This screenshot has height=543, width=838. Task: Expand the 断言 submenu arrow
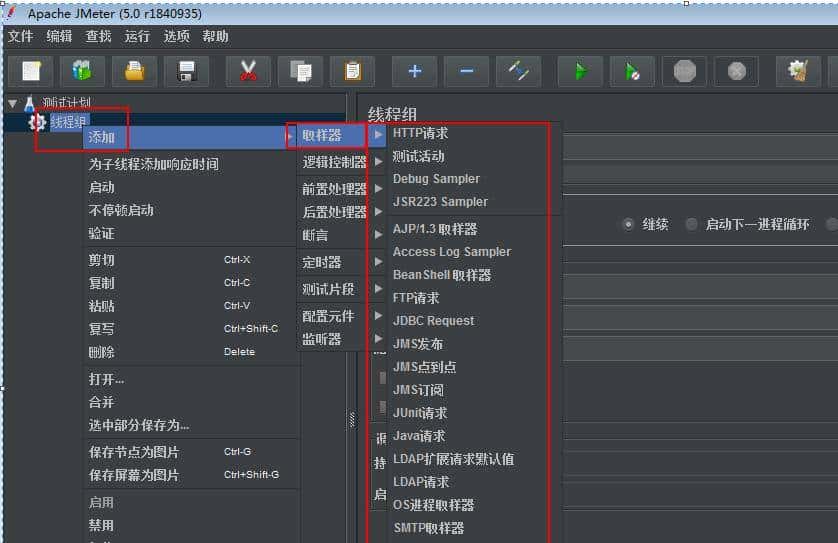click(x=378, y=234)
